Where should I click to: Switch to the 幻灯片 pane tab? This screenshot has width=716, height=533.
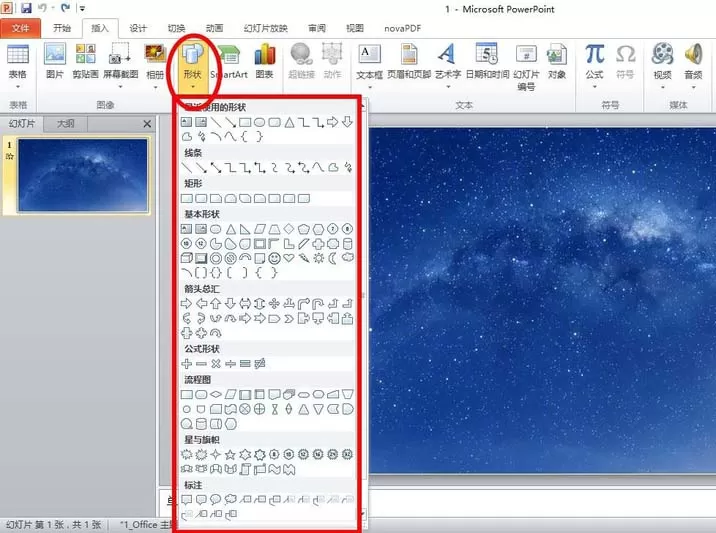tap(21, 123)
